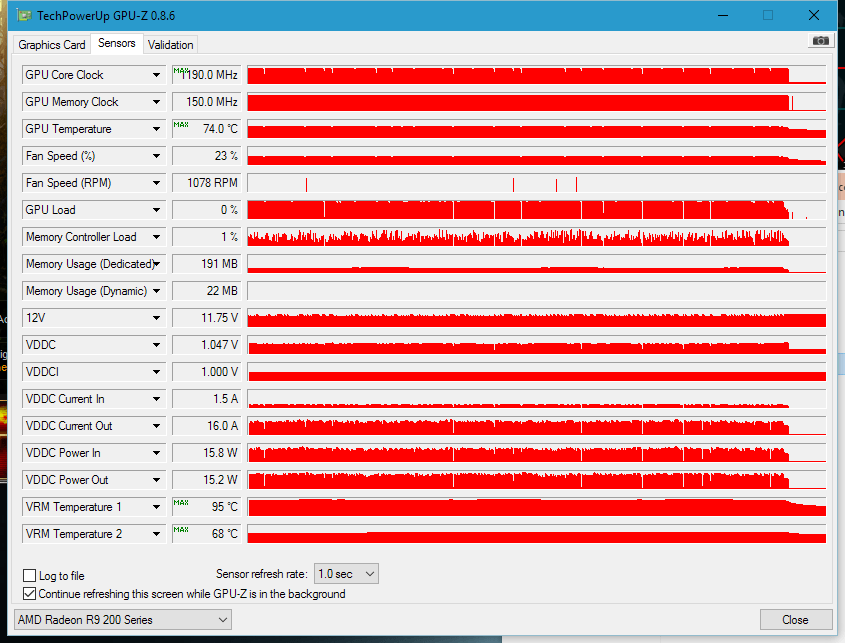Viewport: 845px width, 643px height.
Task: Click the VDDC Current Out value 16.0 A
Action: 206,426
